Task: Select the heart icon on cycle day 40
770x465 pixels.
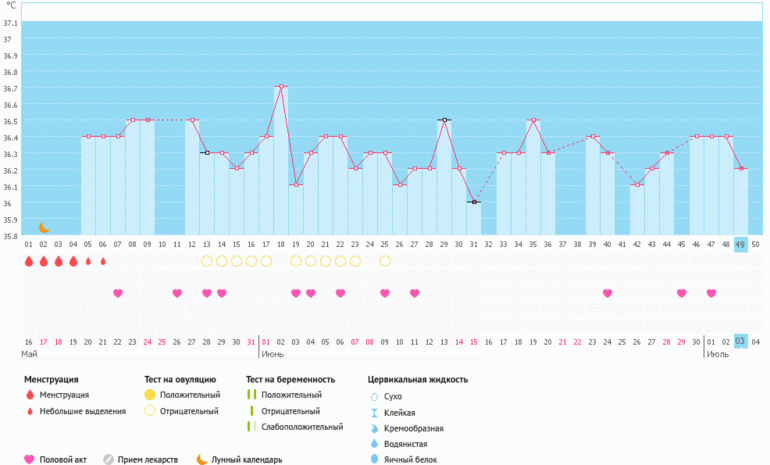Action: coord(607,293)
